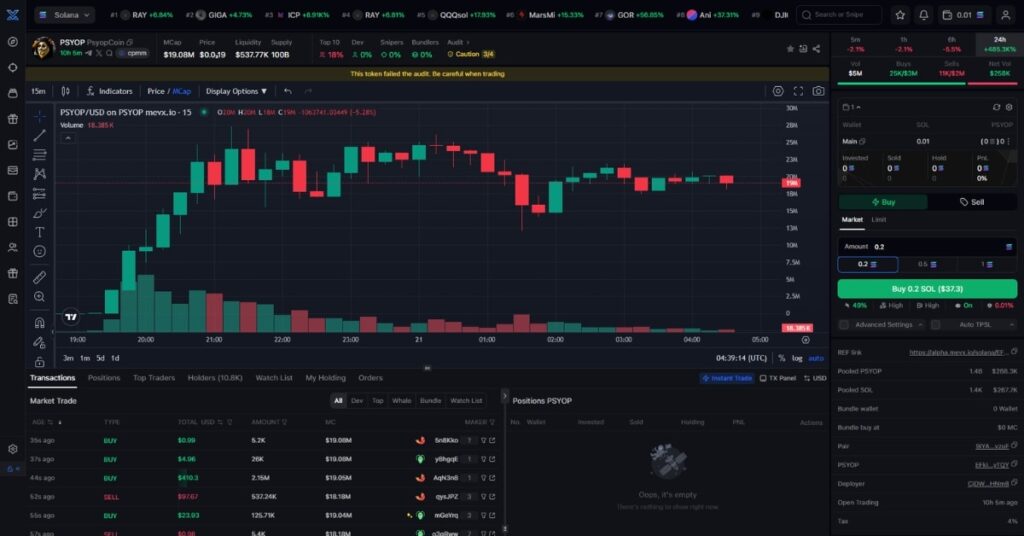This screenshot has width=1024, height=536.
Task: Collapse the chart indicator legend
Action: click(67, 138)
